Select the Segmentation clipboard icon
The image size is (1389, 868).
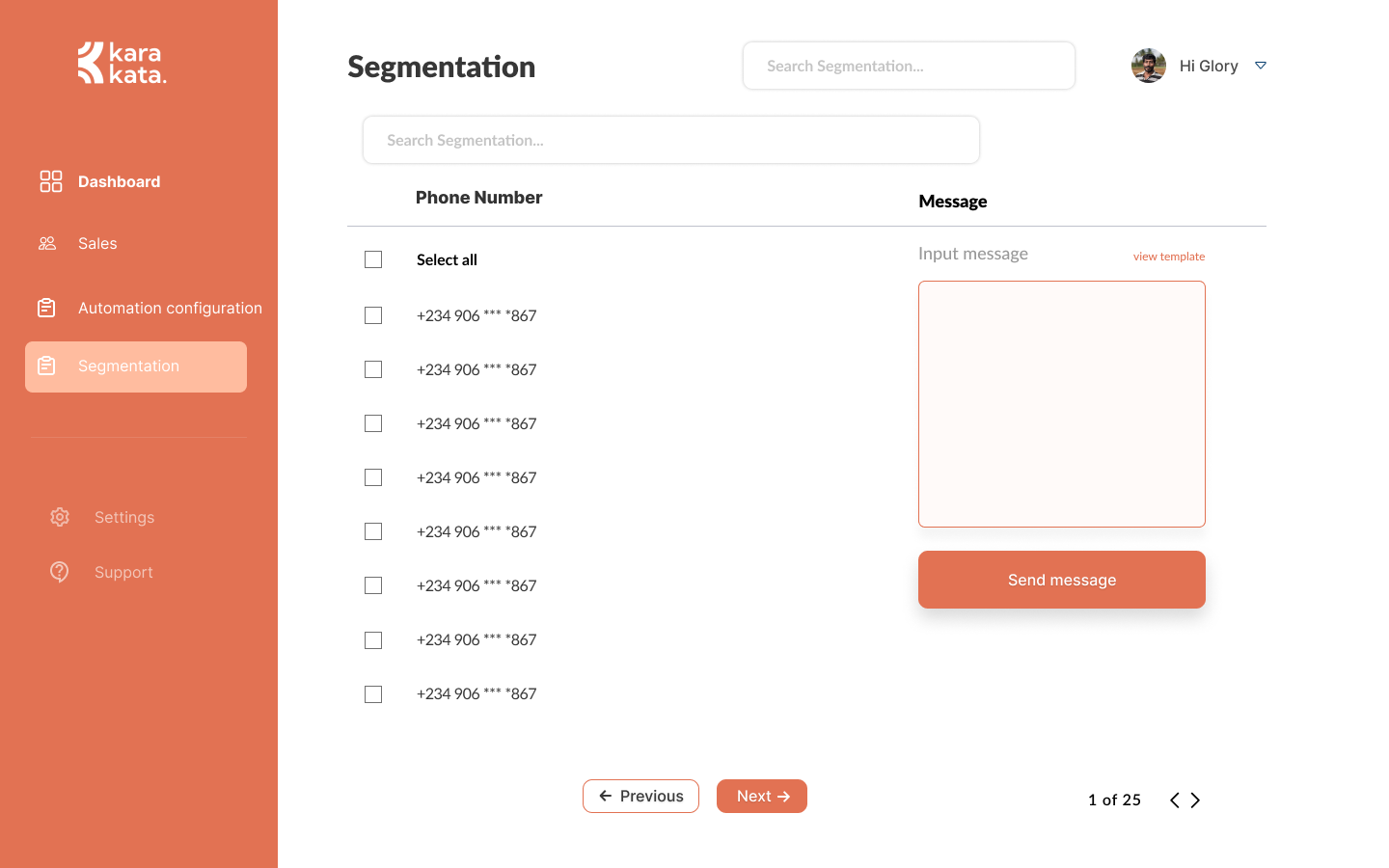[x=46, y=366]
